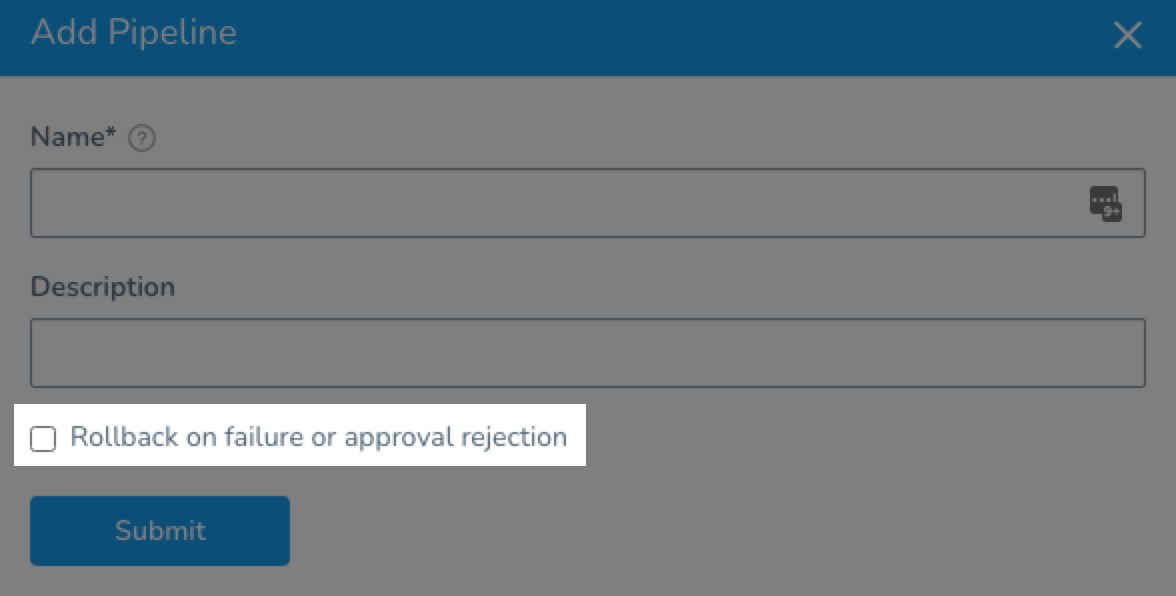Select the circled question mark icon

point(142,138)
